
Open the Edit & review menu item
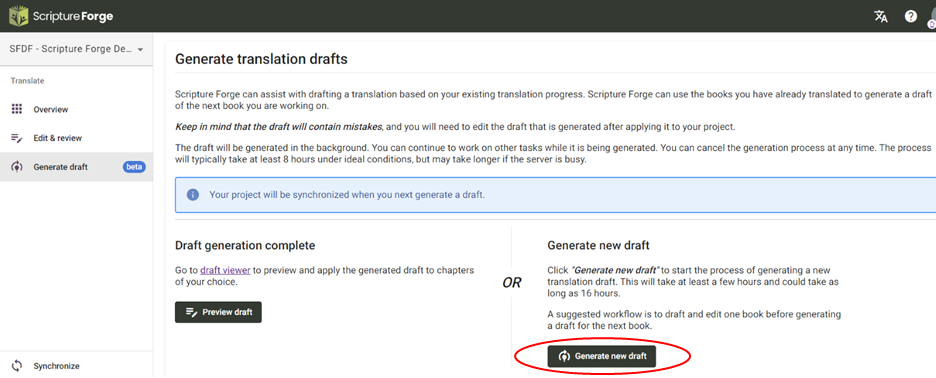click(76, 138)
